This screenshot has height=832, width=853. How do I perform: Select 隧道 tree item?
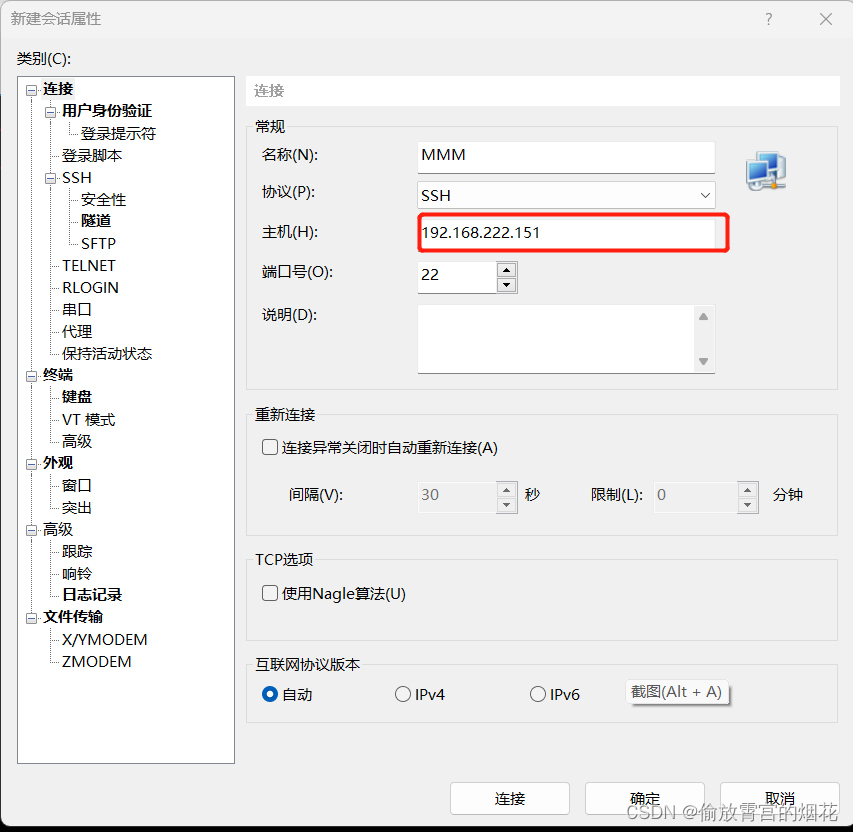(x=96, y=221)
